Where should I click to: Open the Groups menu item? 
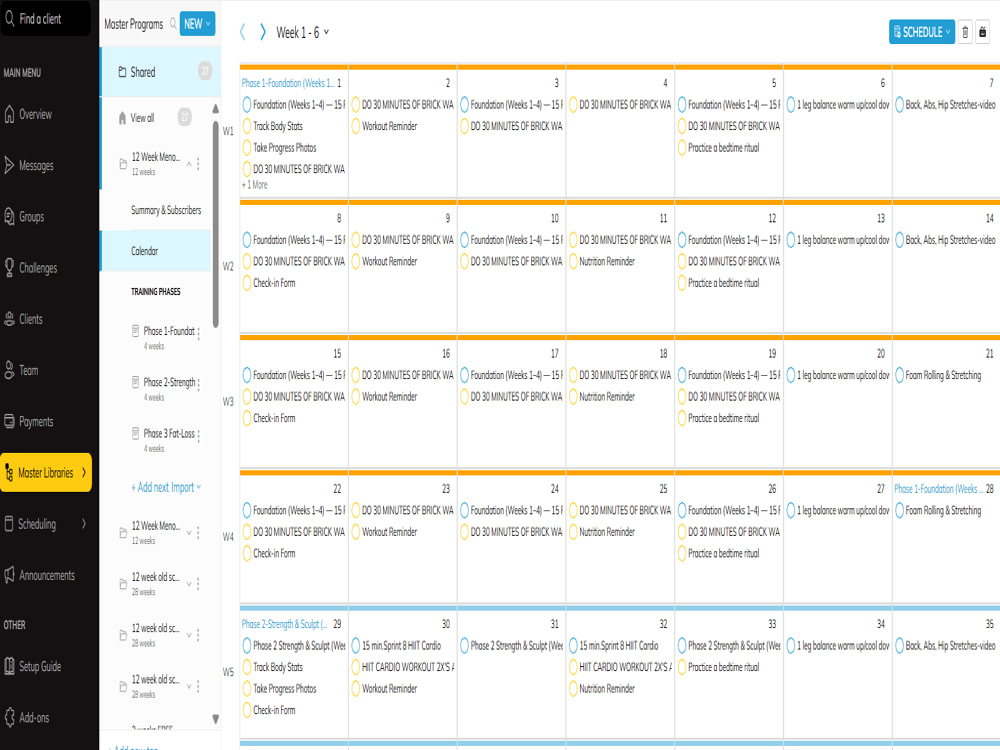pyautogui.click(x=31, y=217)
